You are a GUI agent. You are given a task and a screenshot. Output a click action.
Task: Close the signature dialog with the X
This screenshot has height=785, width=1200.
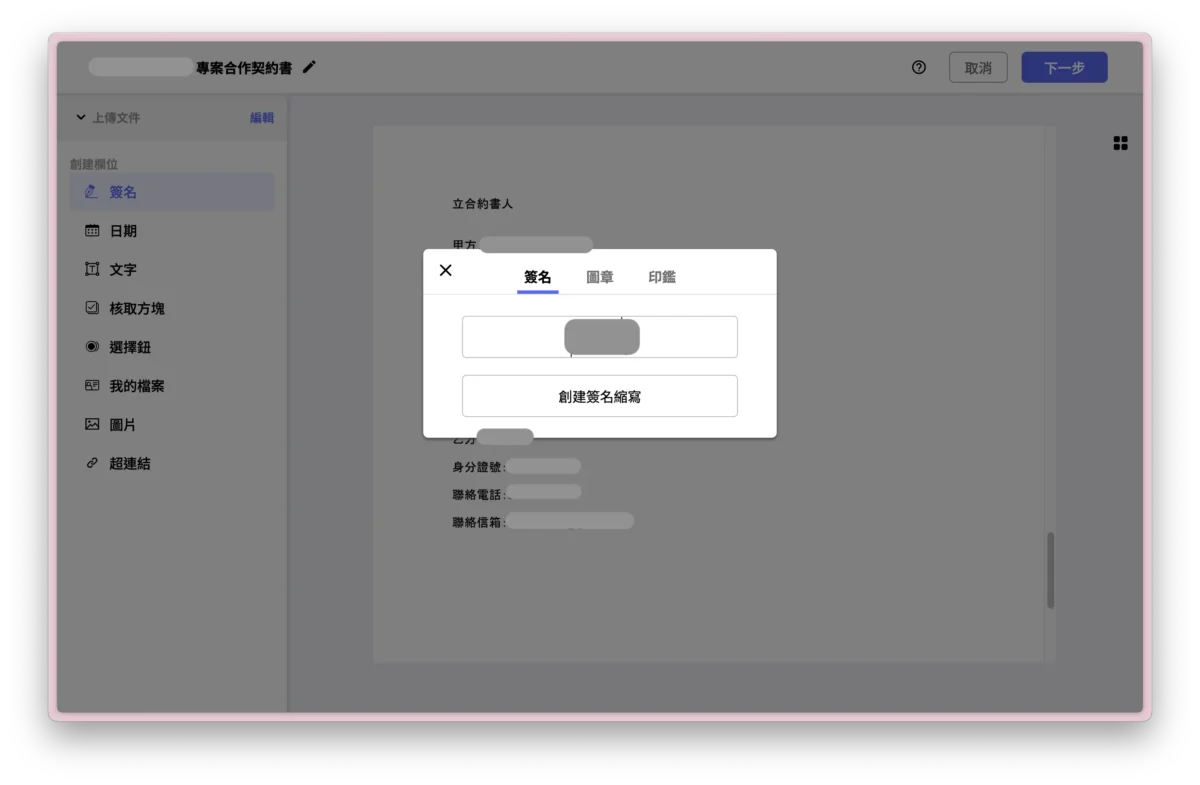445,270
